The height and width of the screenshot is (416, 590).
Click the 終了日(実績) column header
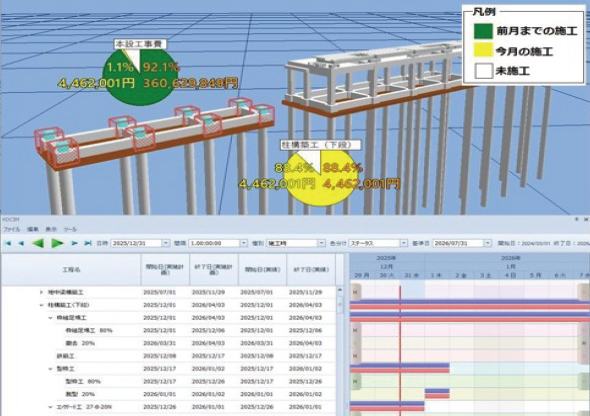311,270
